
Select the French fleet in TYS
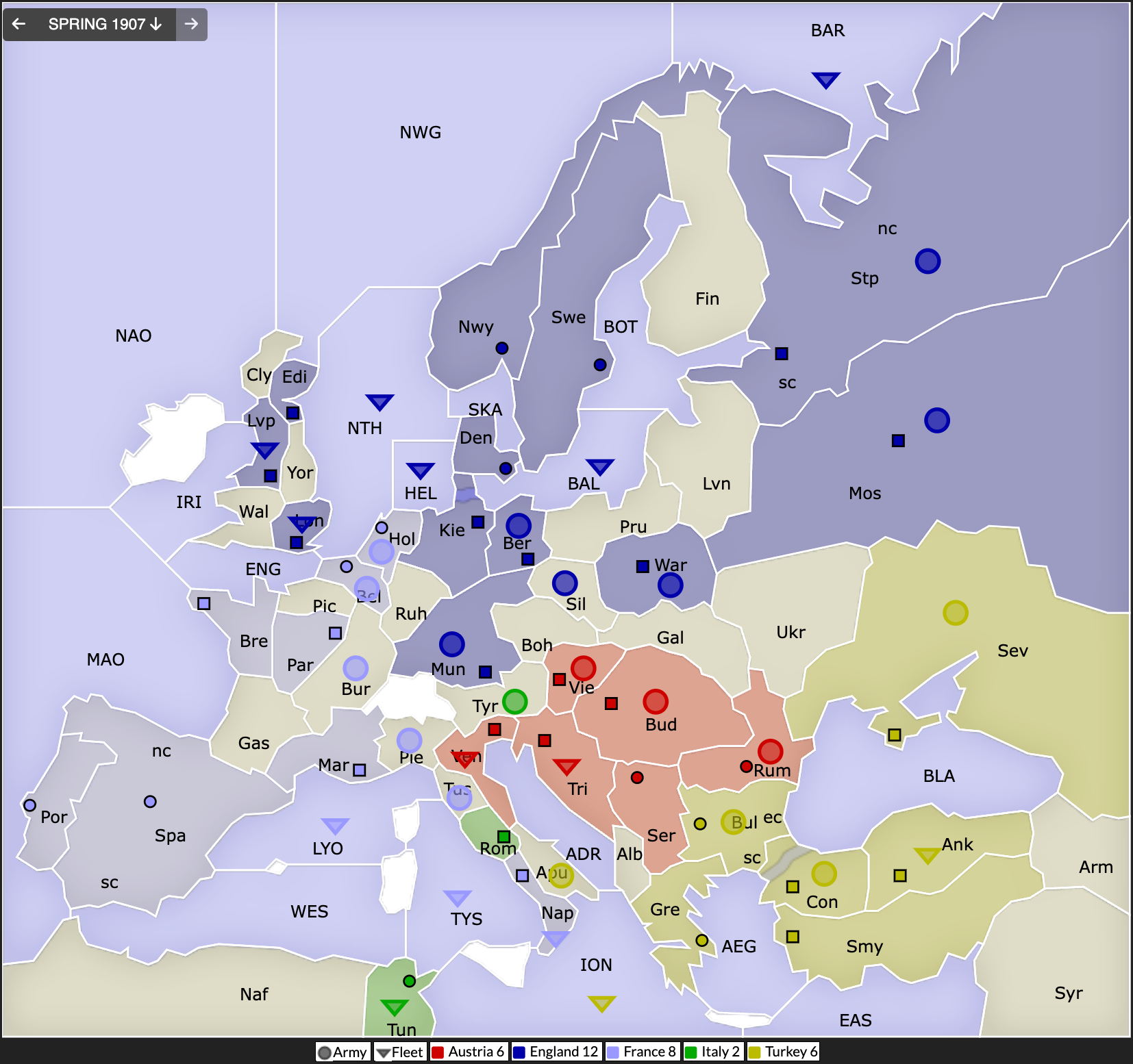(x=458, y=898)
